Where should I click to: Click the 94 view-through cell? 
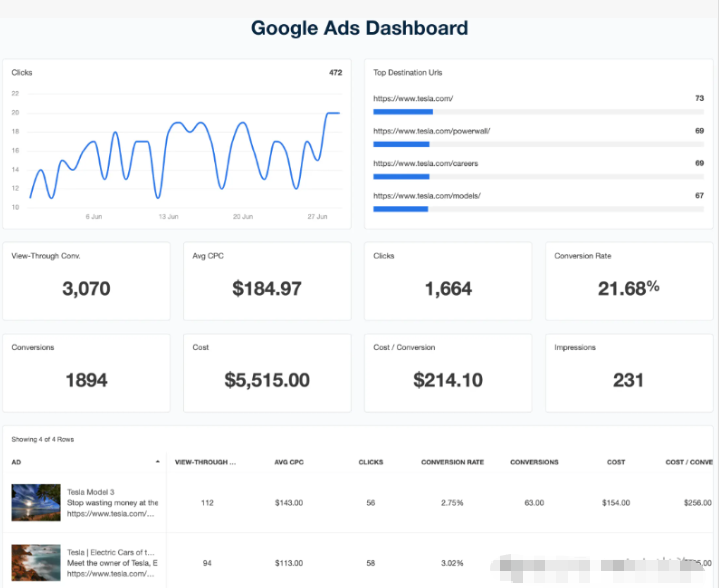(207, 563)
